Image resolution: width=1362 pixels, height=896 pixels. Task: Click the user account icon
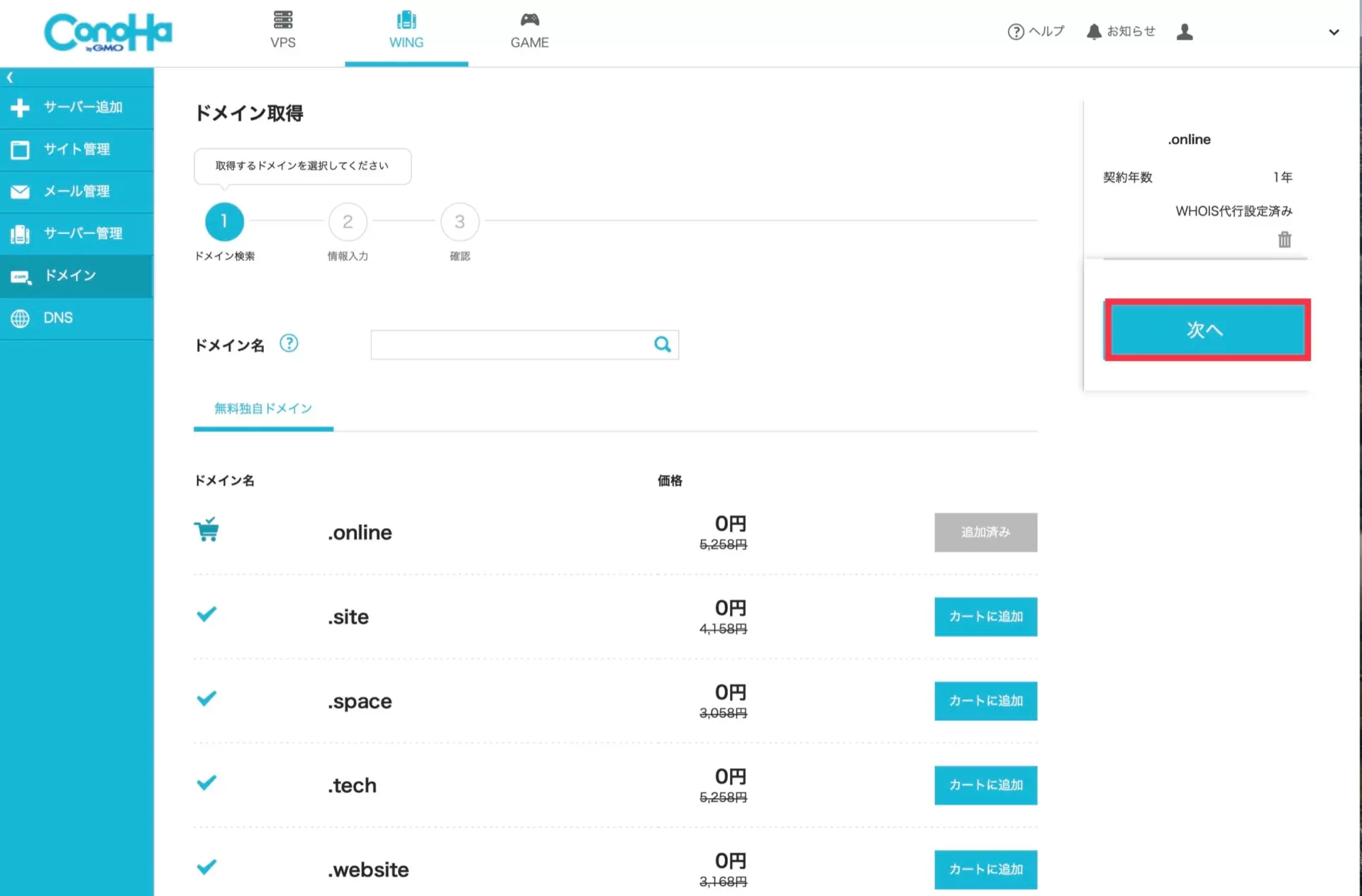pyautogui.click(x=1185, y=32)
